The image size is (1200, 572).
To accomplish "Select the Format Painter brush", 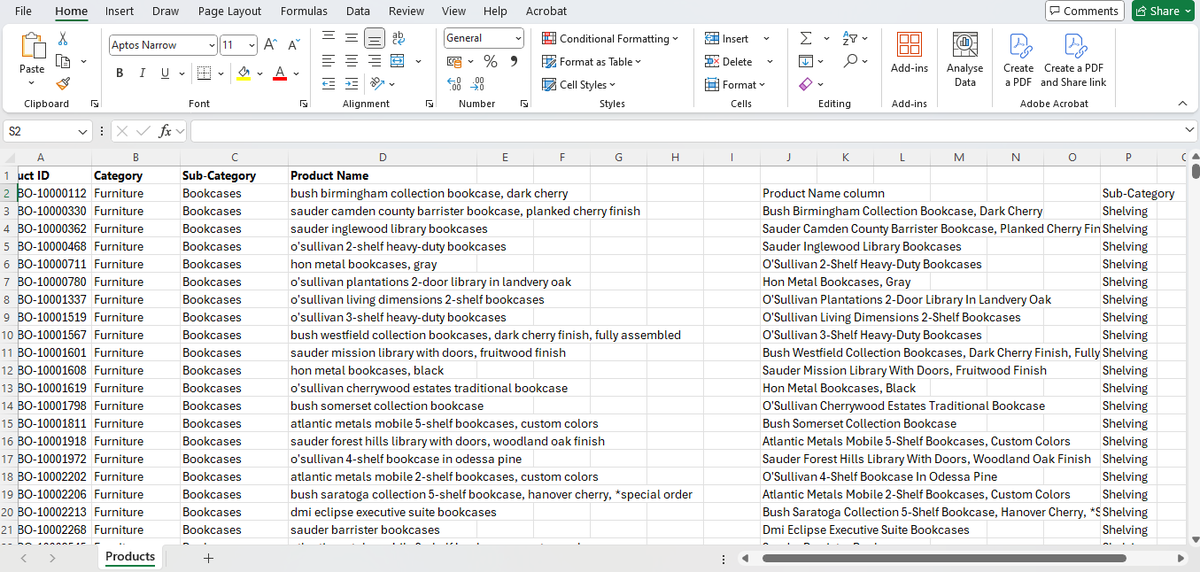I will coord(64,84).
